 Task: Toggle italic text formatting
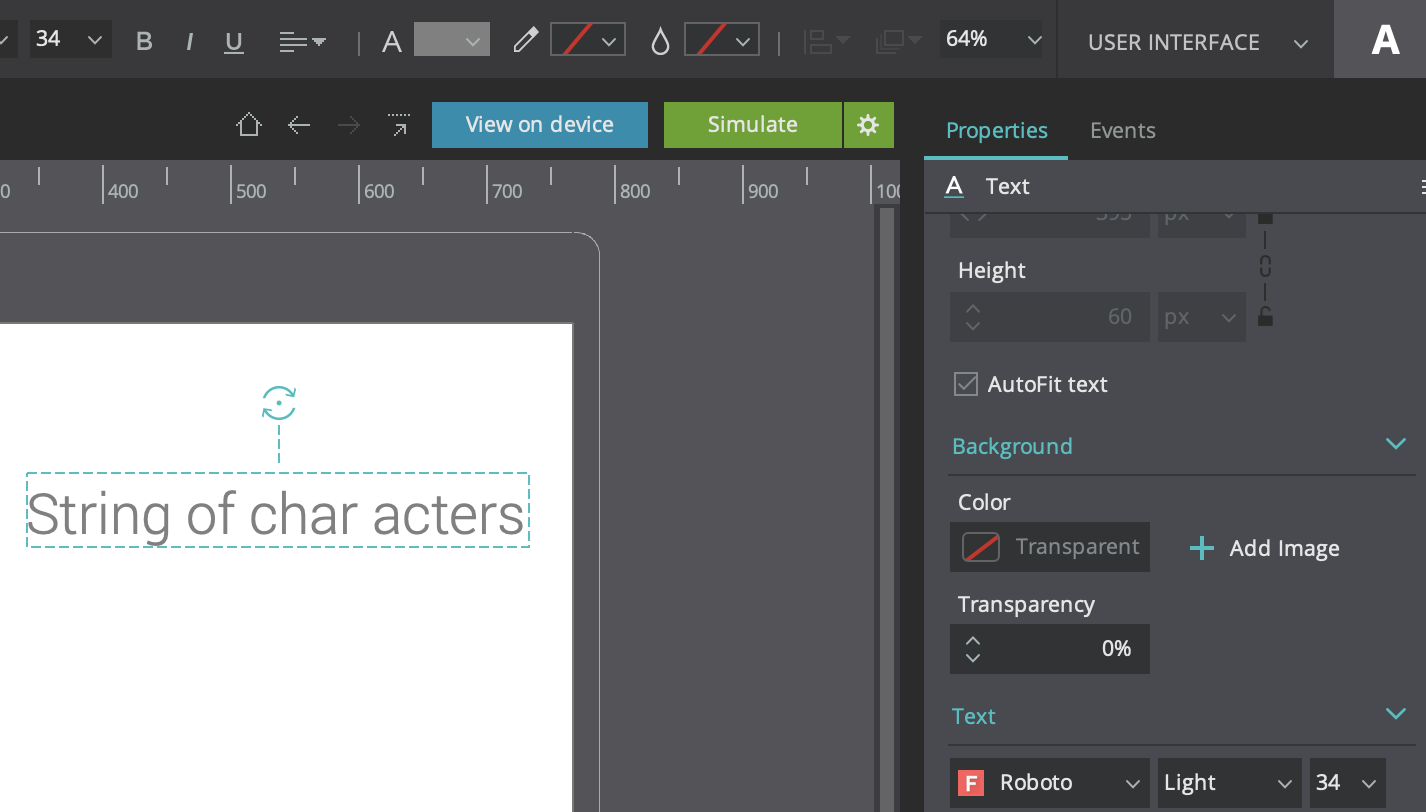pyautogui.click(x=189, y=41)
